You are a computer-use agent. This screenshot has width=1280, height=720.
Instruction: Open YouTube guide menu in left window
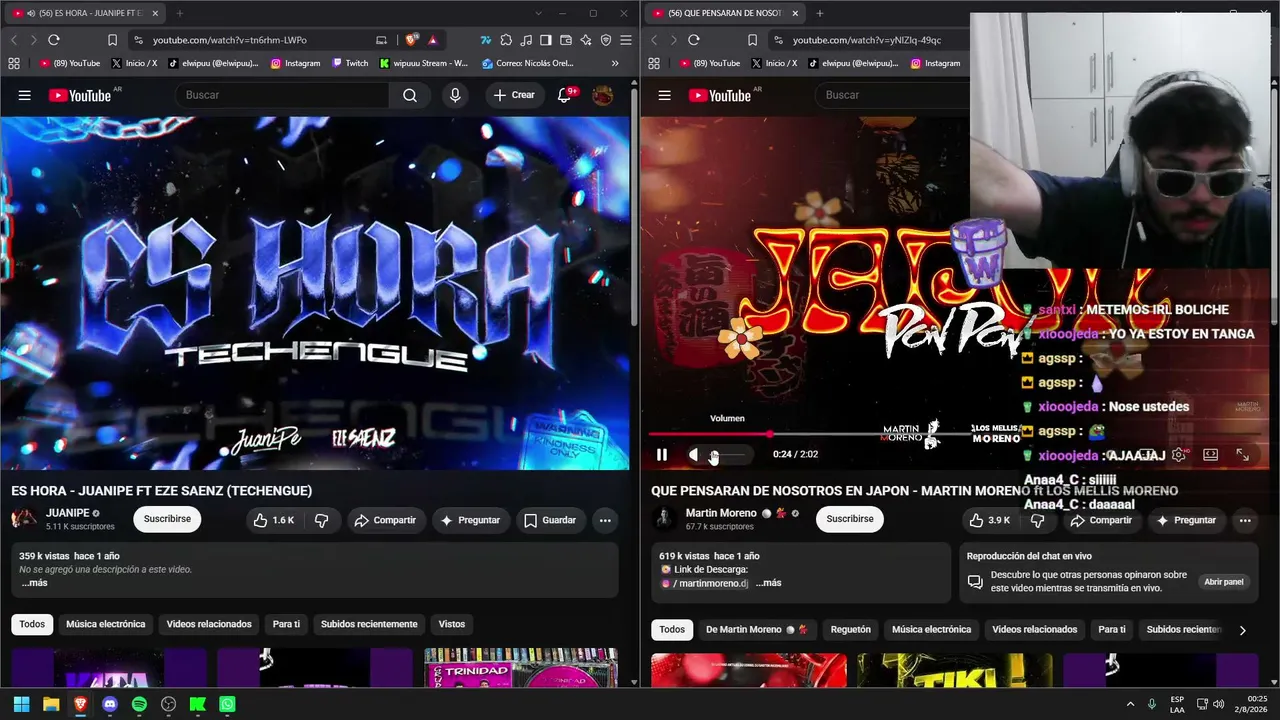click(x=24, y=95)
